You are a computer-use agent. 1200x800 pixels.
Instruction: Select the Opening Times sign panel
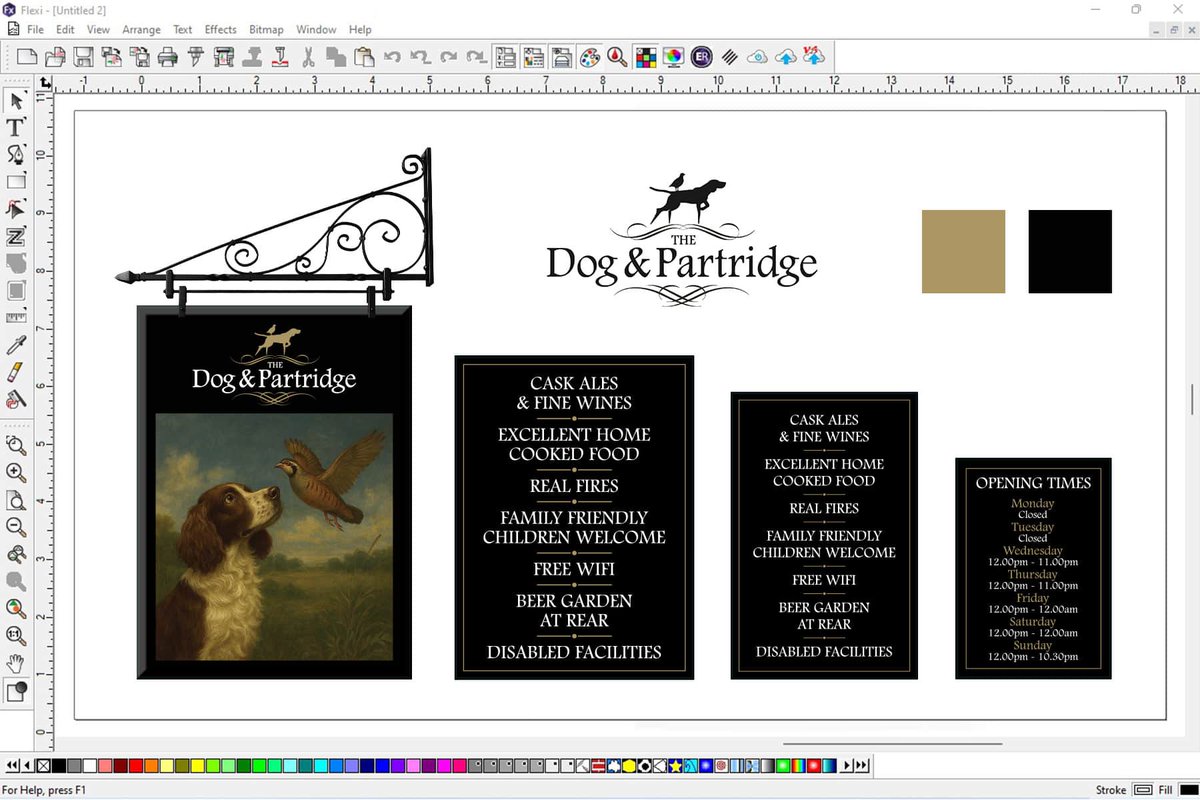(1033, 568)
